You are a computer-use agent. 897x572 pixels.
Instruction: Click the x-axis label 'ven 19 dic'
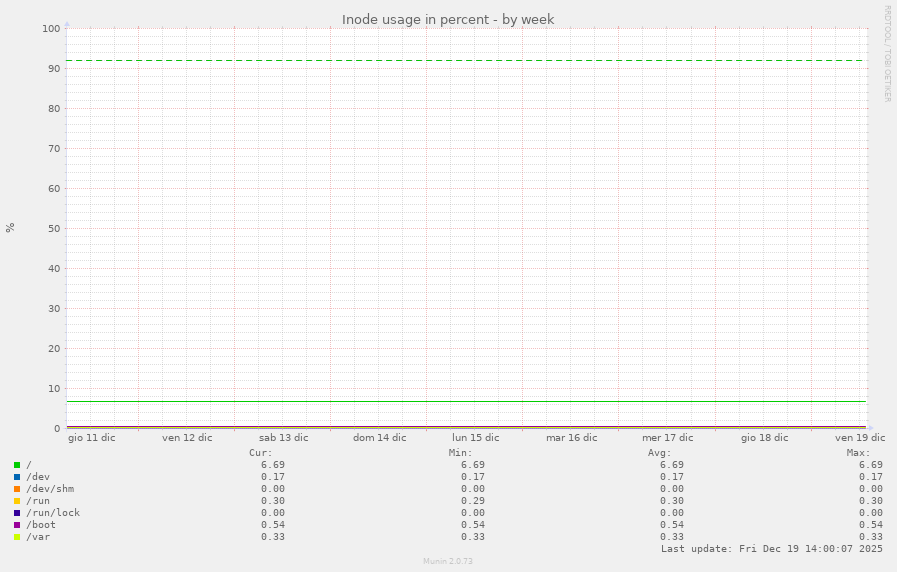click(860, 438)
